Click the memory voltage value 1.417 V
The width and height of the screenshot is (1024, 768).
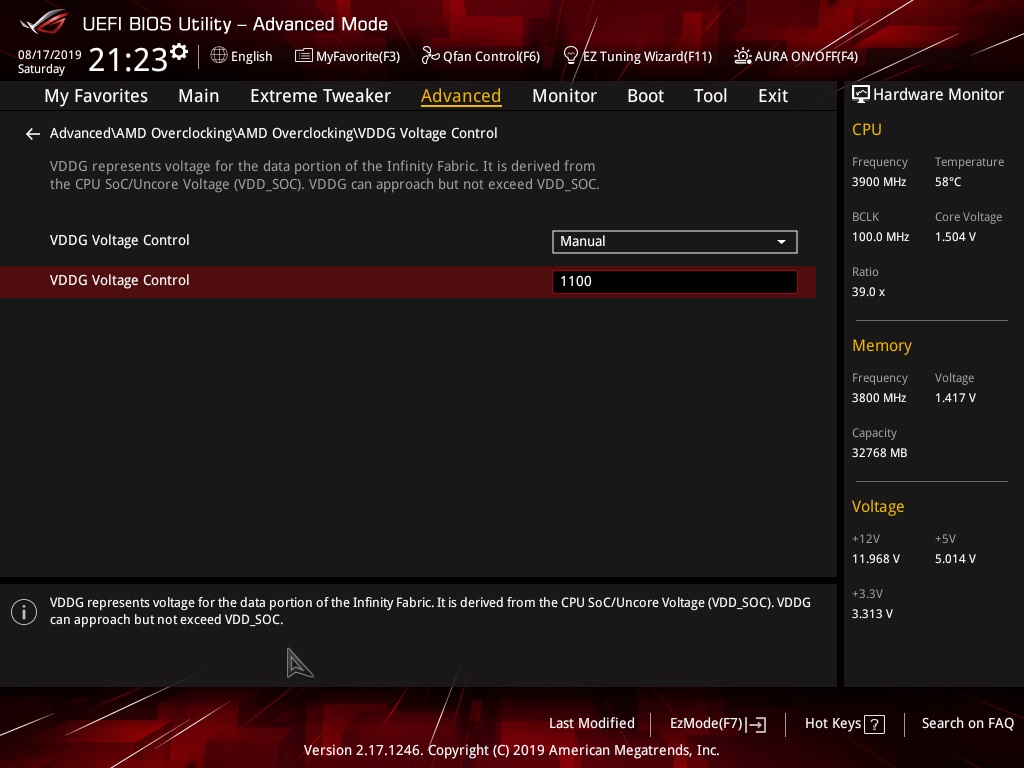955,398
